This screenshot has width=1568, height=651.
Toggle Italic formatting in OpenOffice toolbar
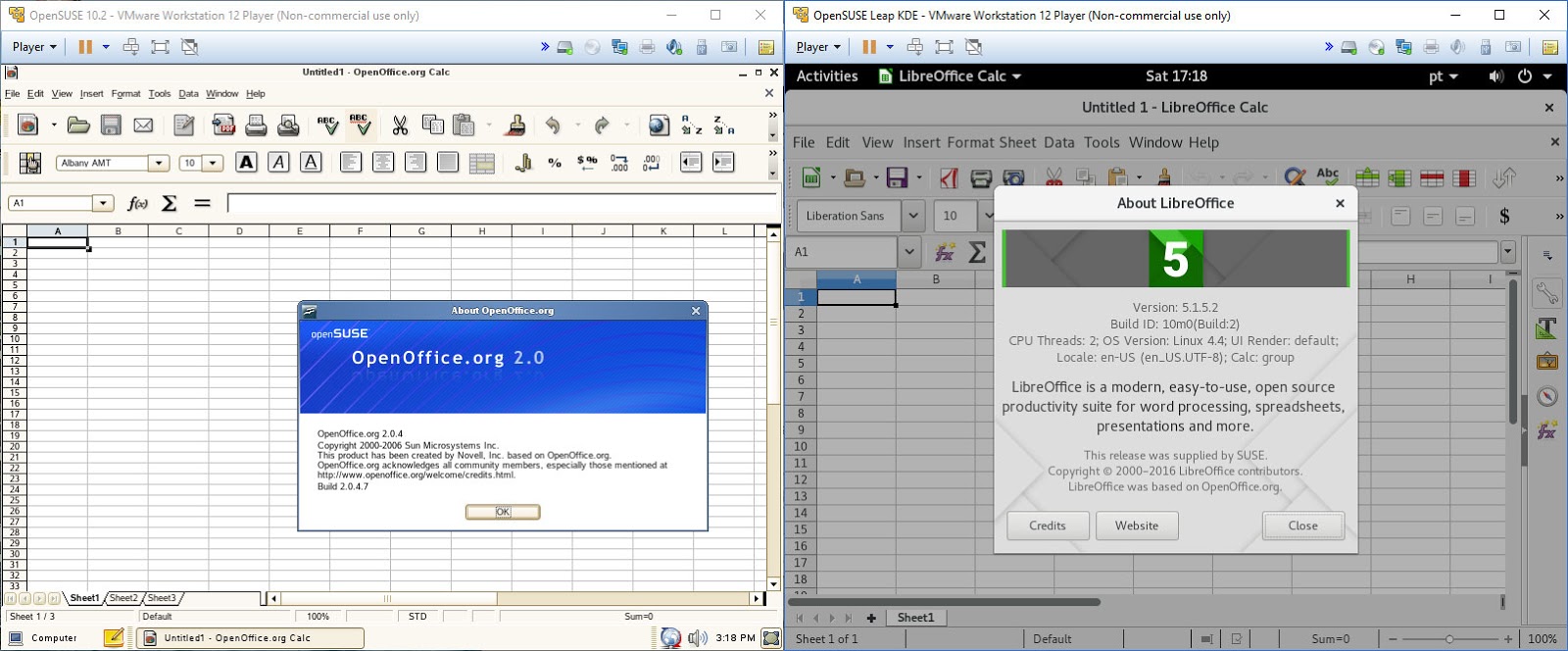[x=278, y=163]
